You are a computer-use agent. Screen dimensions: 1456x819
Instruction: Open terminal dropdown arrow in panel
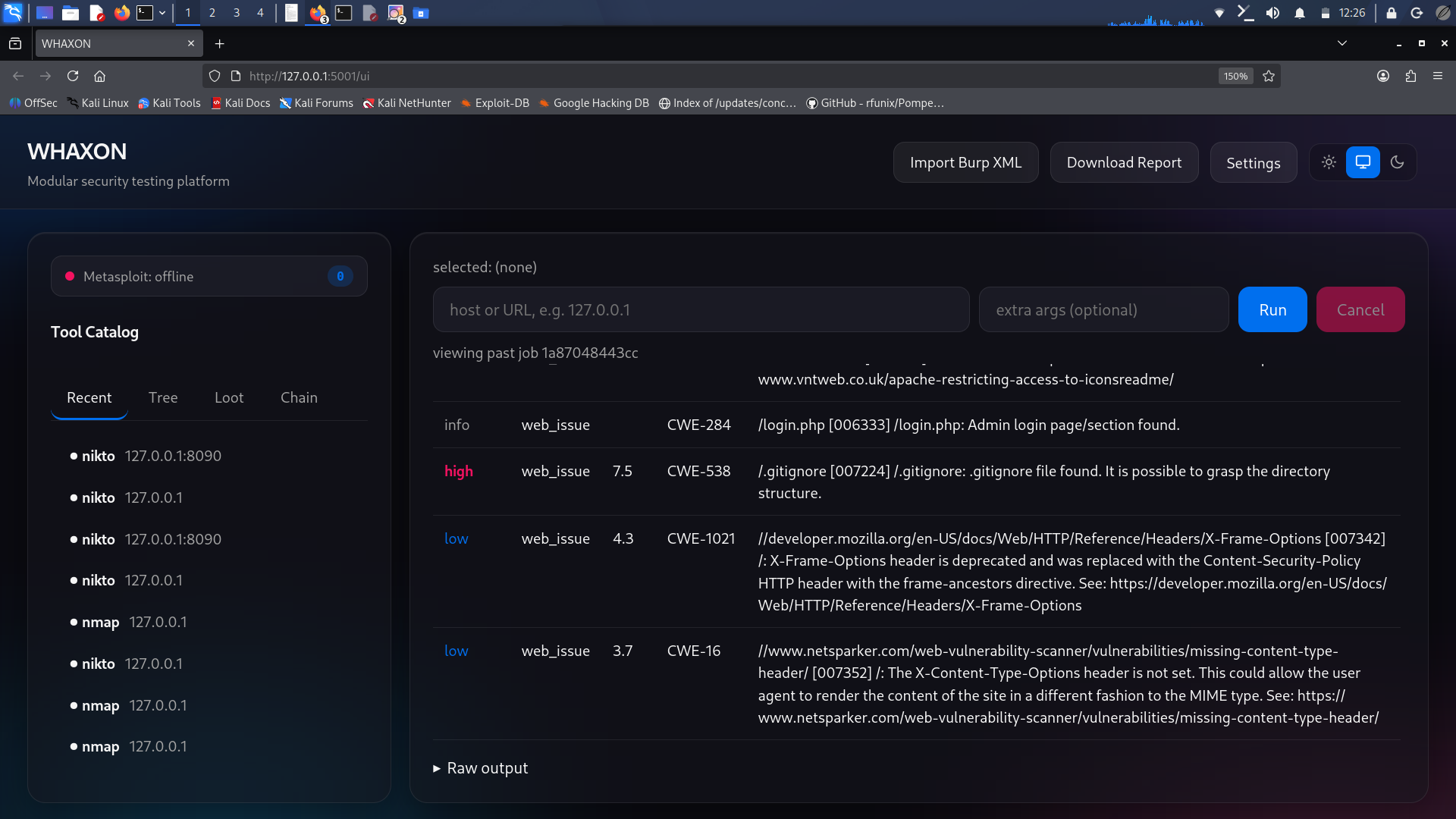162,13
